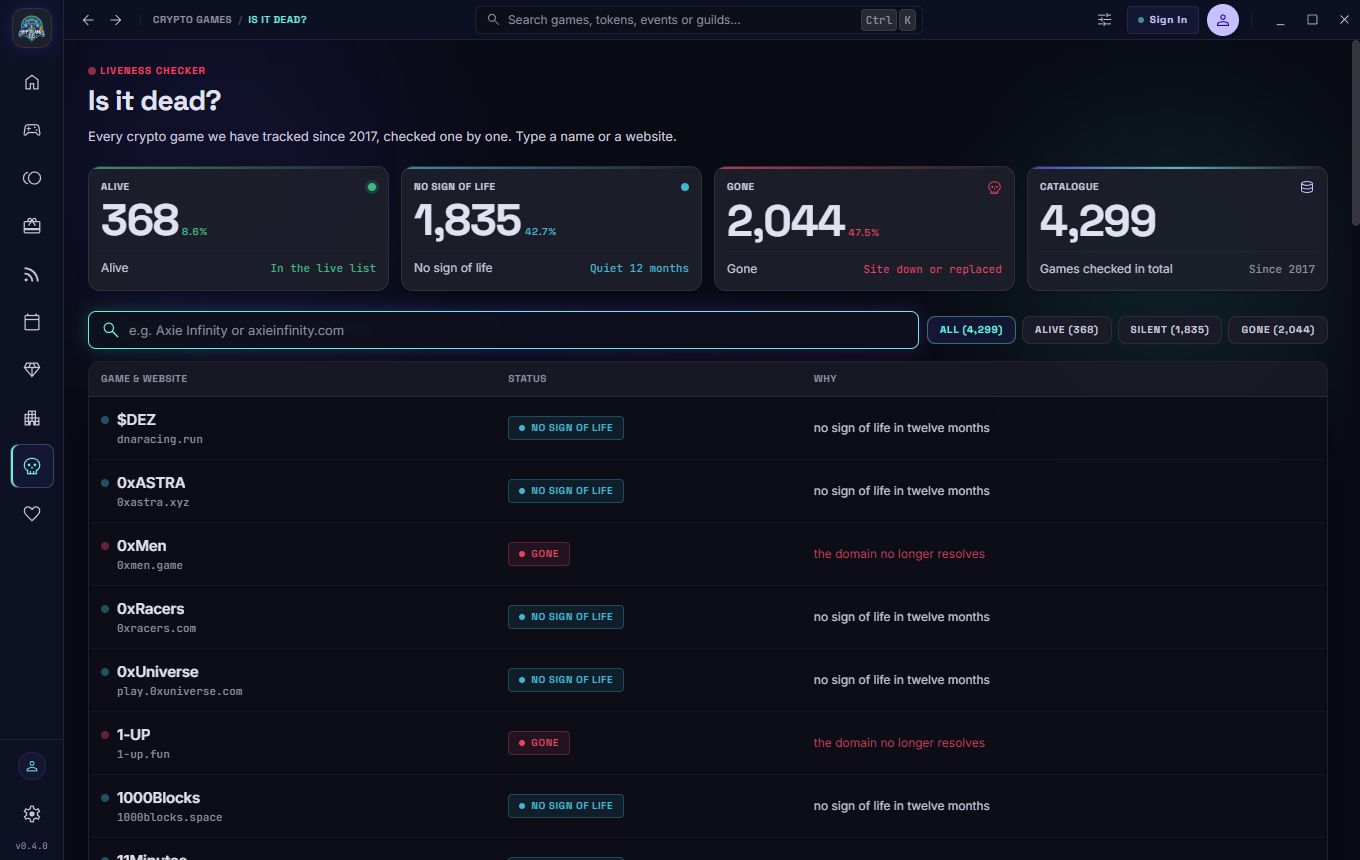This screenshot has height=860, width=1360.
Task: Go back with the left arrow
Action: pos(89,20)
